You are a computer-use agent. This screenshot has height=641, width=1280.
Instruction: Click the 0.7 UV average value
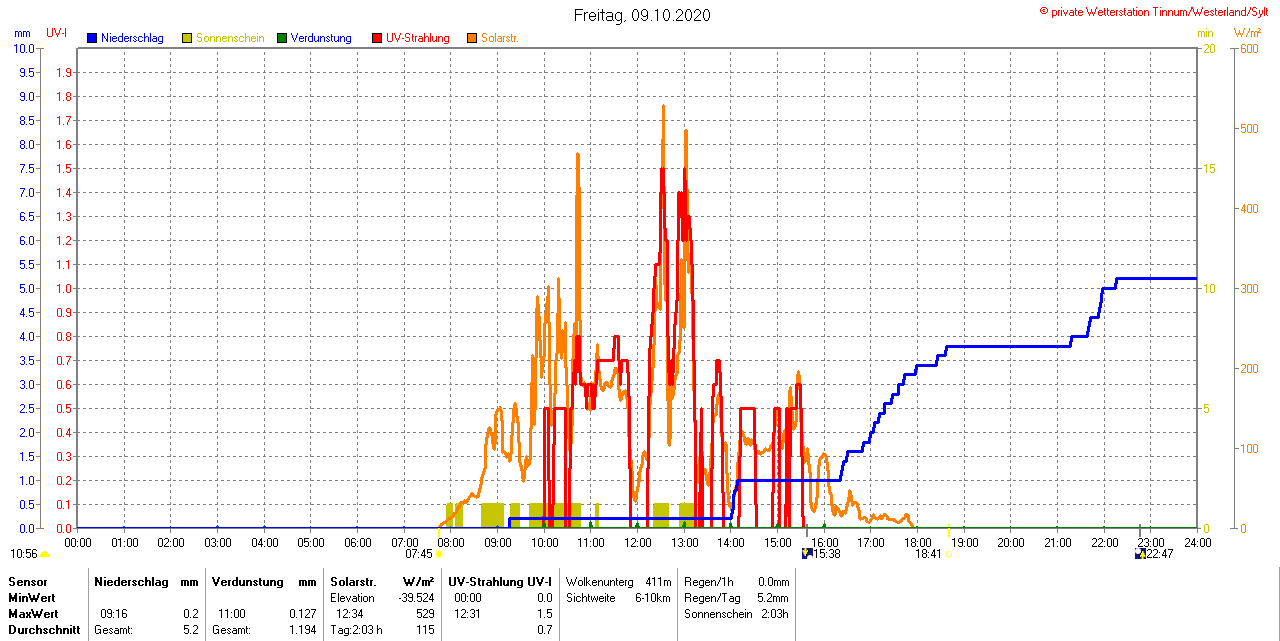click(545, 630)
